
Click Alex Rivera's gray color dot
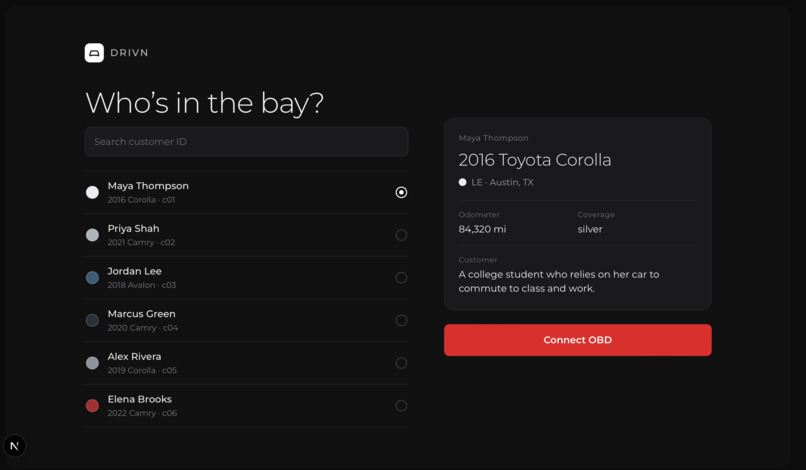coord(93,363)
